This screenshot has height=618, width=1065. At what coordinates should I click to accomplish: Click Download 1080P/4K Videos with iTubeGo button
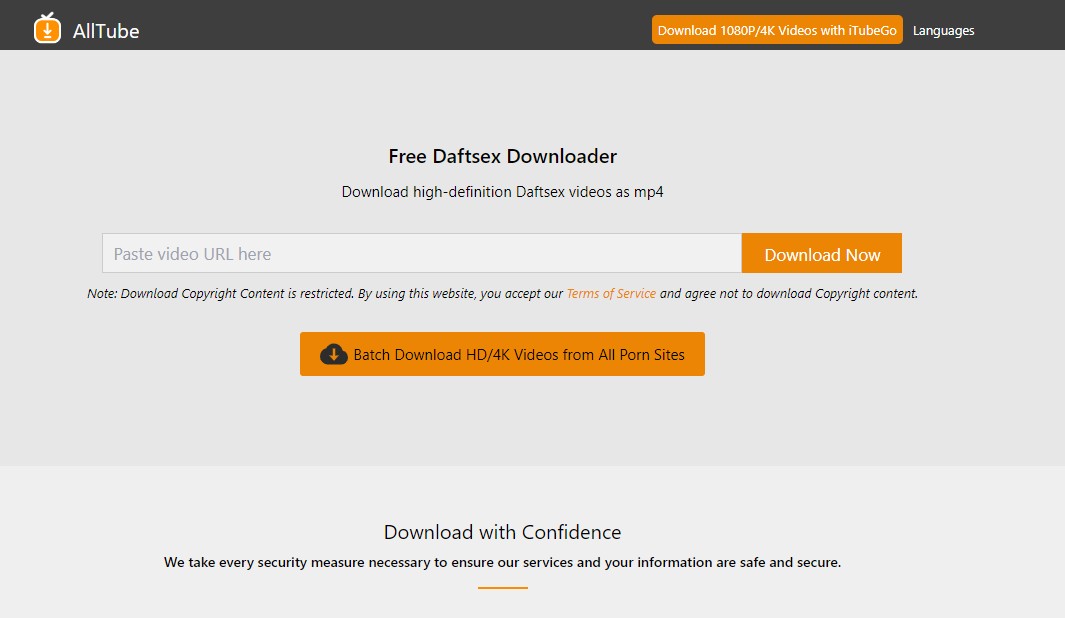click(x=777, y=30)
